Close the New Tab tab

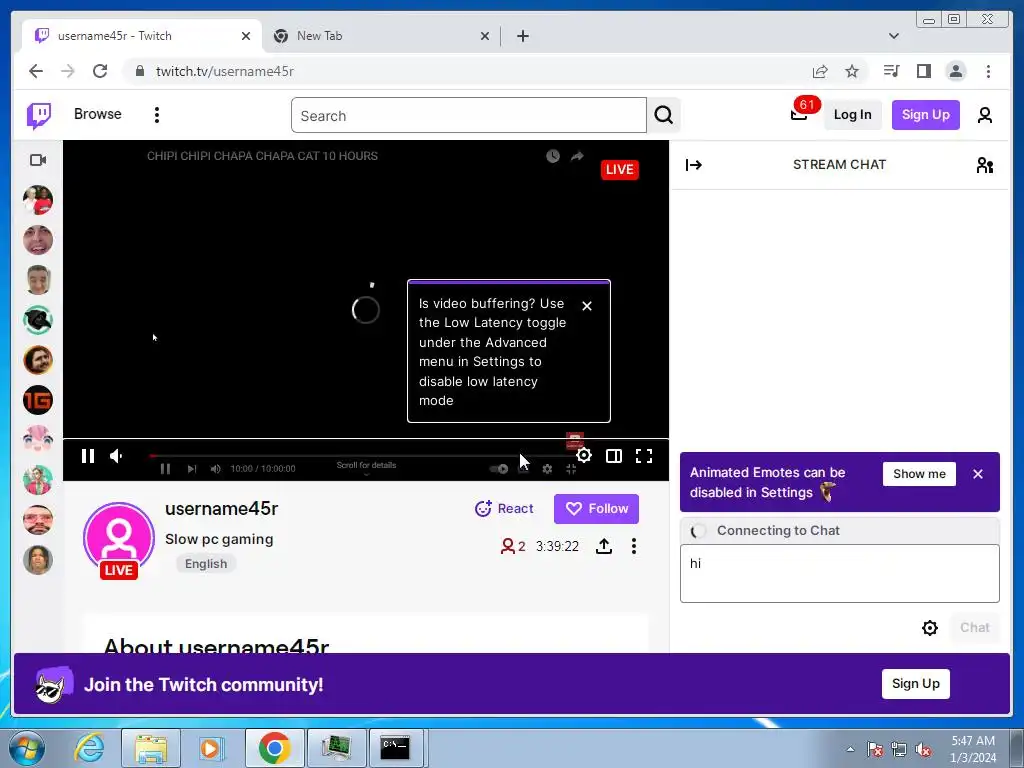click(x=485, y=36)
